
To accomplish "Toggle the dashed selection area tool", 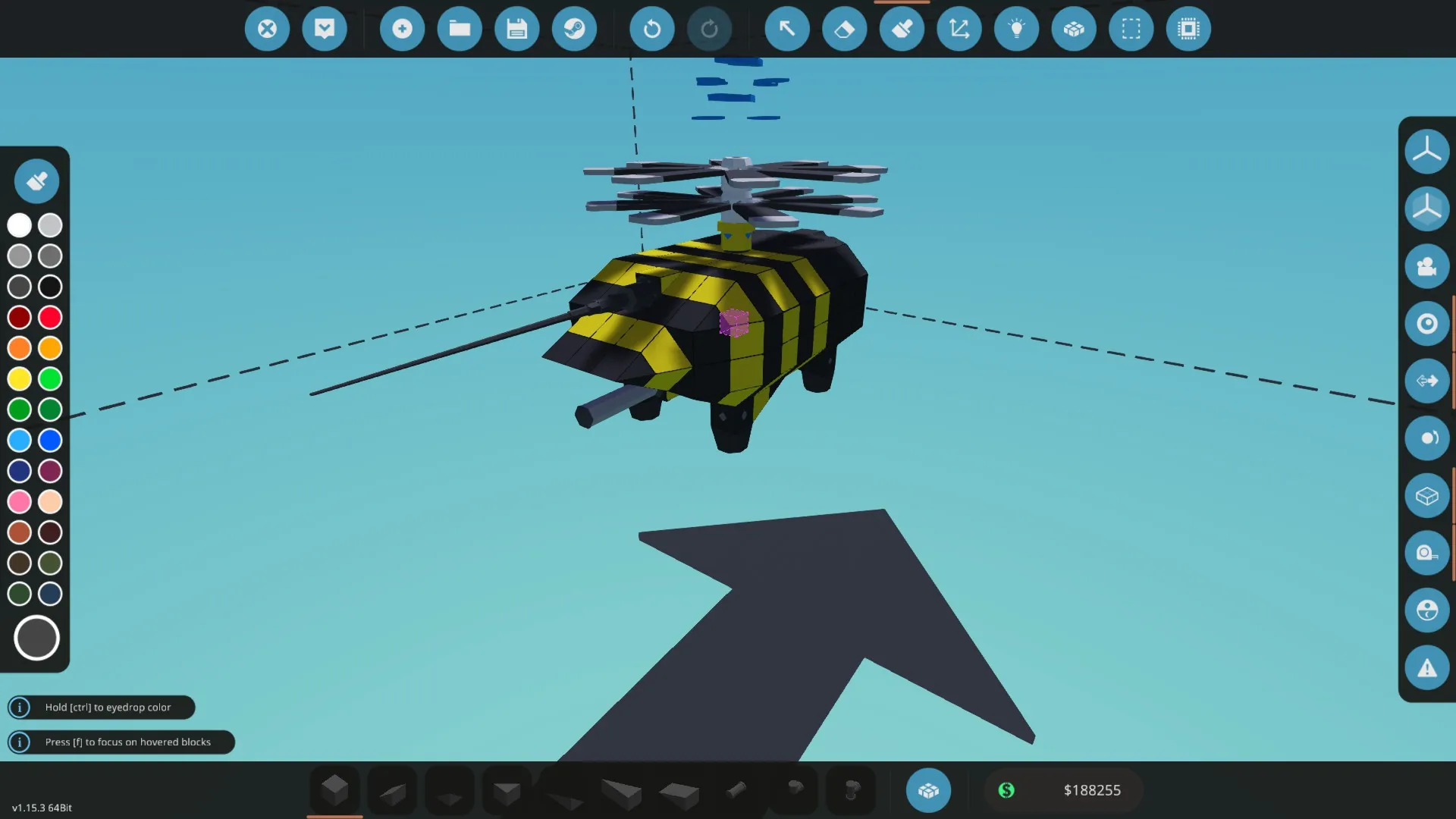I will pyautogui.click(x=1131, y=29).
